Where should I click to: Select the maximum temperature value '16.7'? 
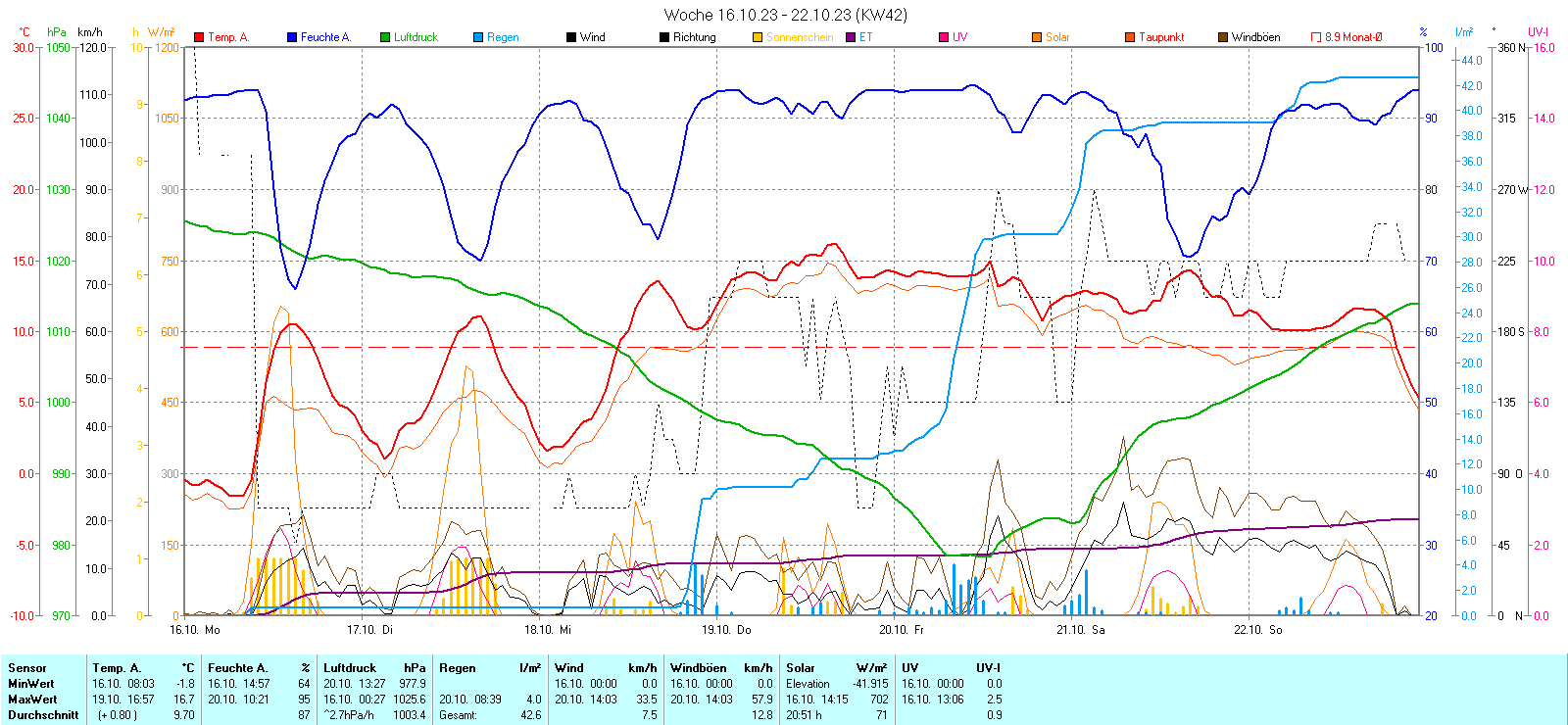point(184,700)
